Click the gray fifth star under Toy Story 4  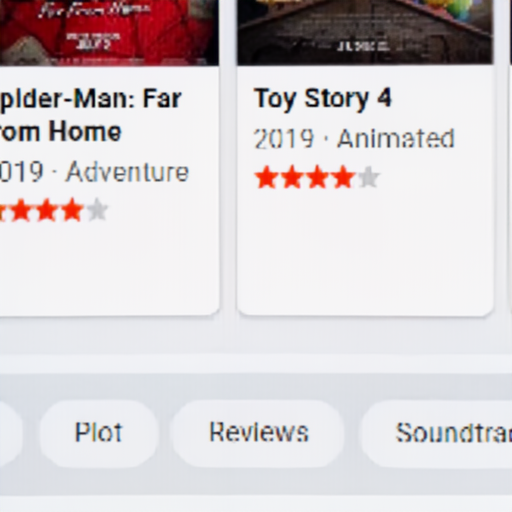(368, 177)
